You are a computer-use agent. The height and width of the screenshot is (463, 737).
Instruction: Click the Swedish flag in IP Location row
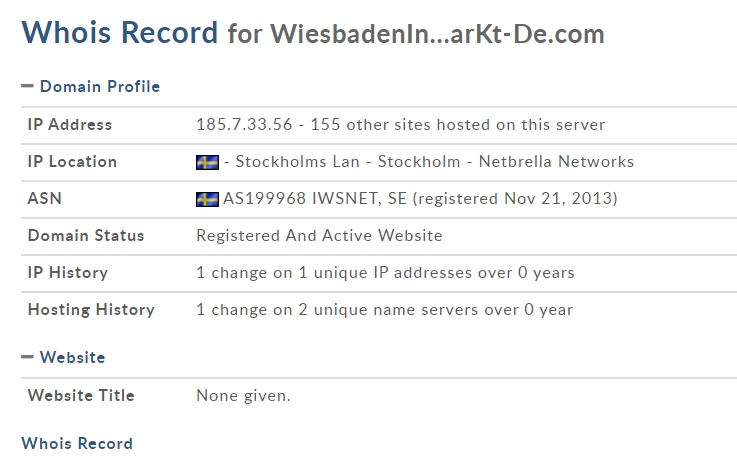click(207, 162)
